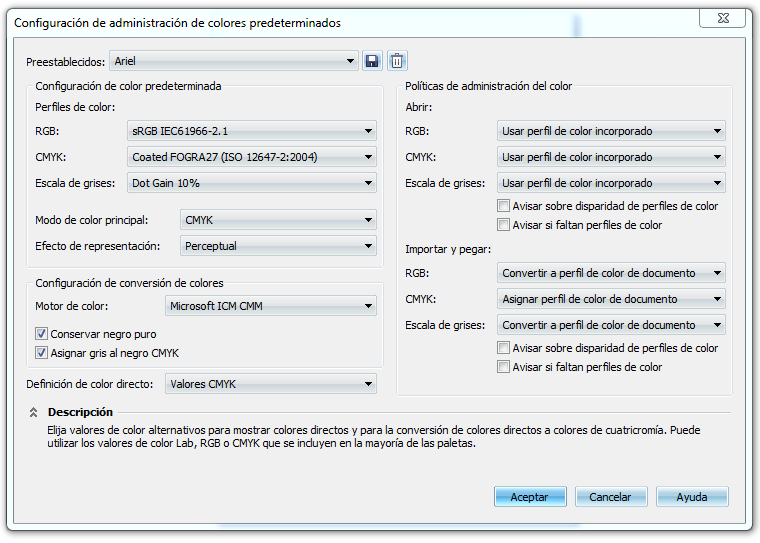
Task: Open help with Ayuda button
Action: [x=692, y=497]
